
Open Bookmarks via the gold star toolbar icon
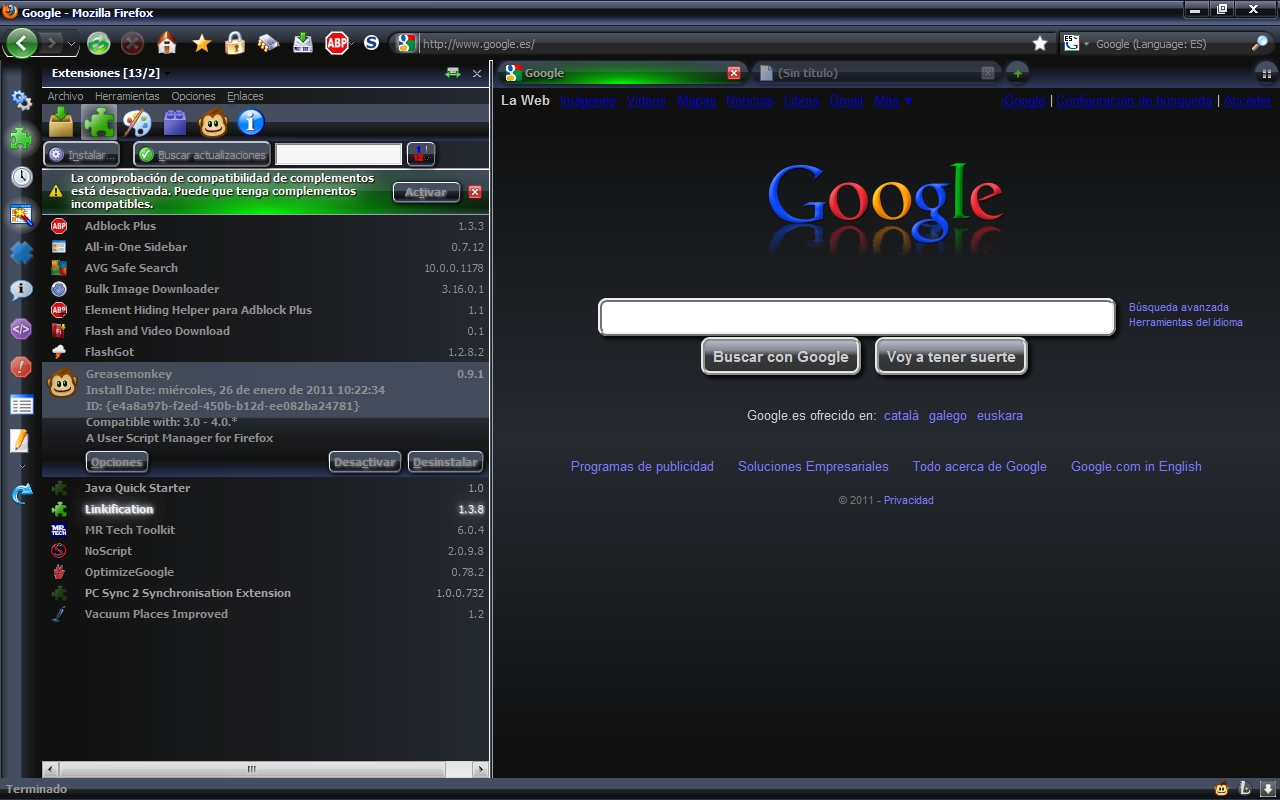[x=201, y=43]
